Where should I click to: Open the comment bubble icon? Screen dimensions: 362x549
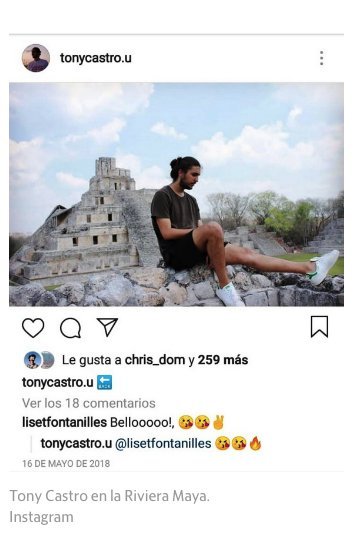[x=71, y=328]
